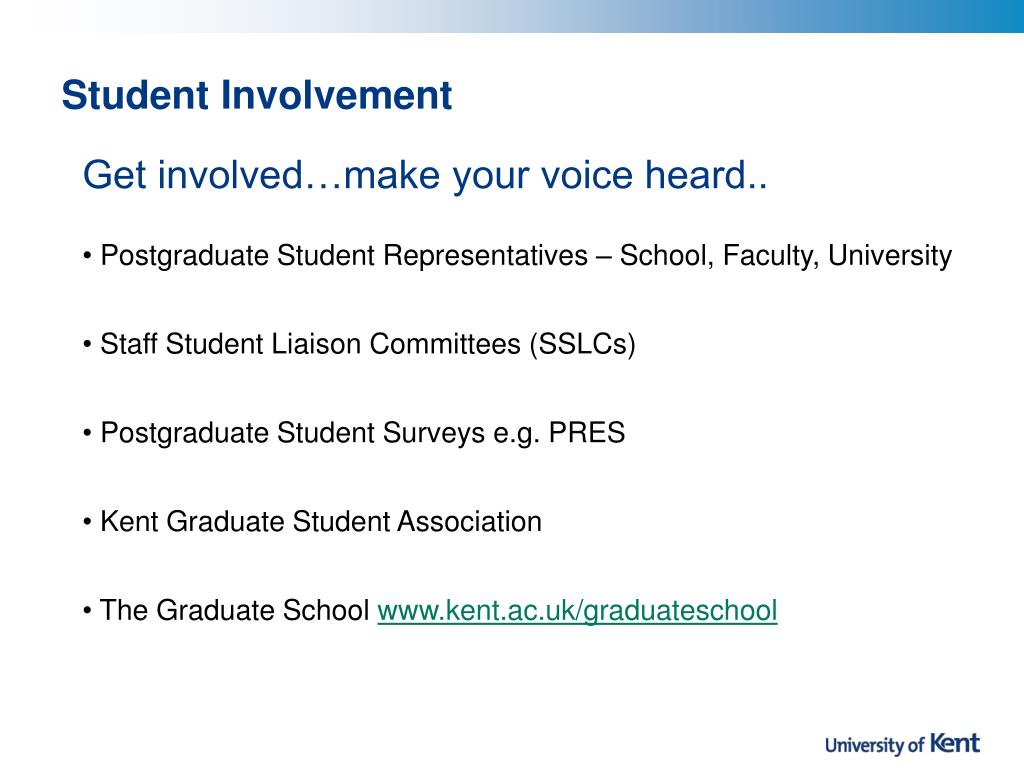Click the bullet point before 'Kent Graduate'
1024x768 pixels.
(x=88, y=522)
